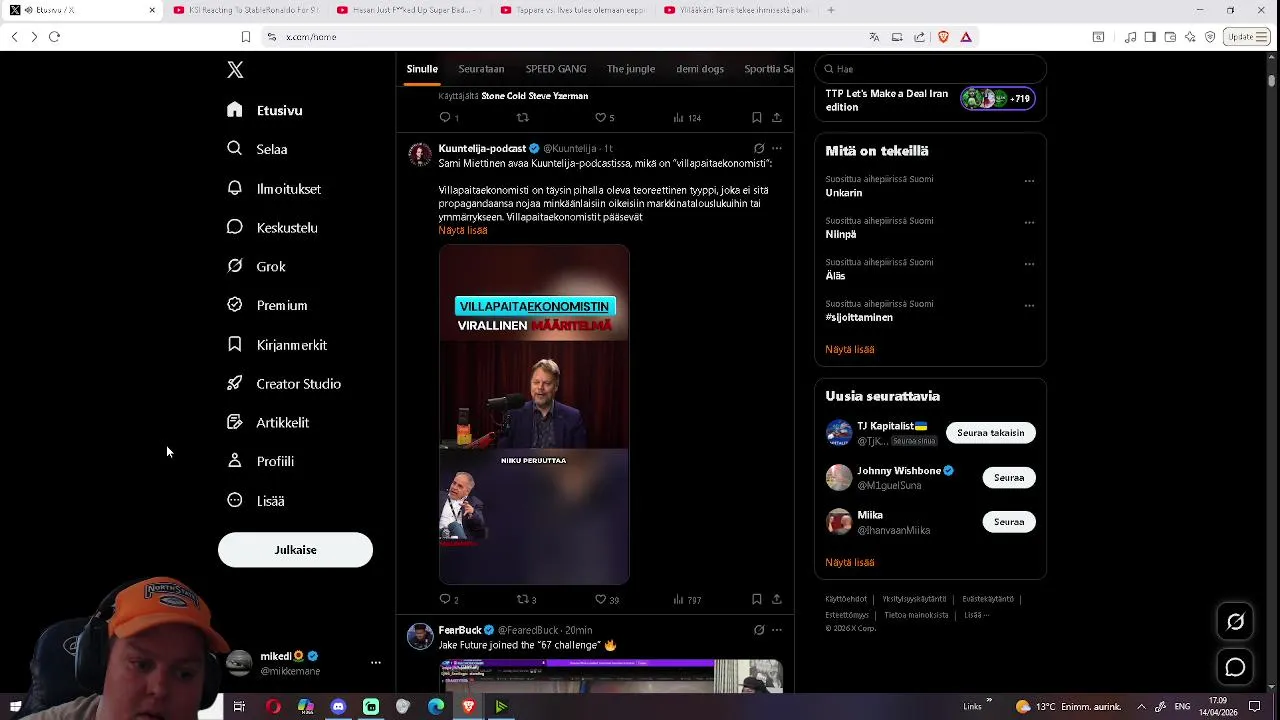
Task: Expand post text with Näytä lisää
Action: tap(463, 230)
